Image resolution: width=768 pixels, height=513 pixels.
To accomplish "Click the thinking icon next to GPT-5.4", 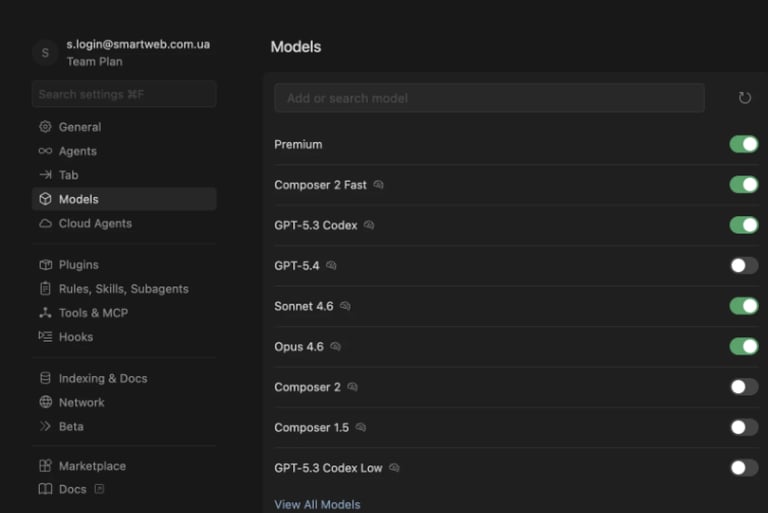I will coord(331,266).
